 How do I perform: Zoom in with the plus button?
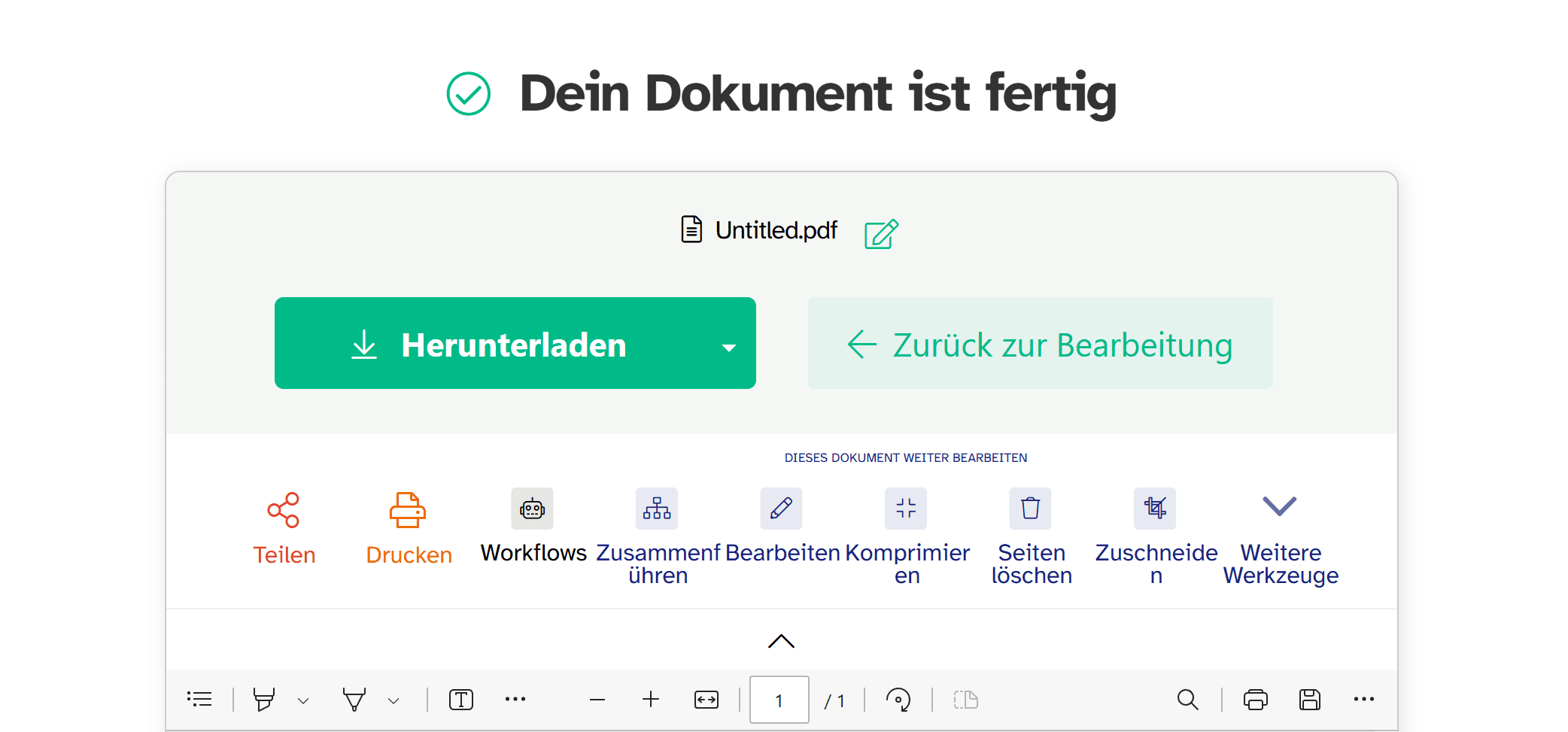coord(651,700)
